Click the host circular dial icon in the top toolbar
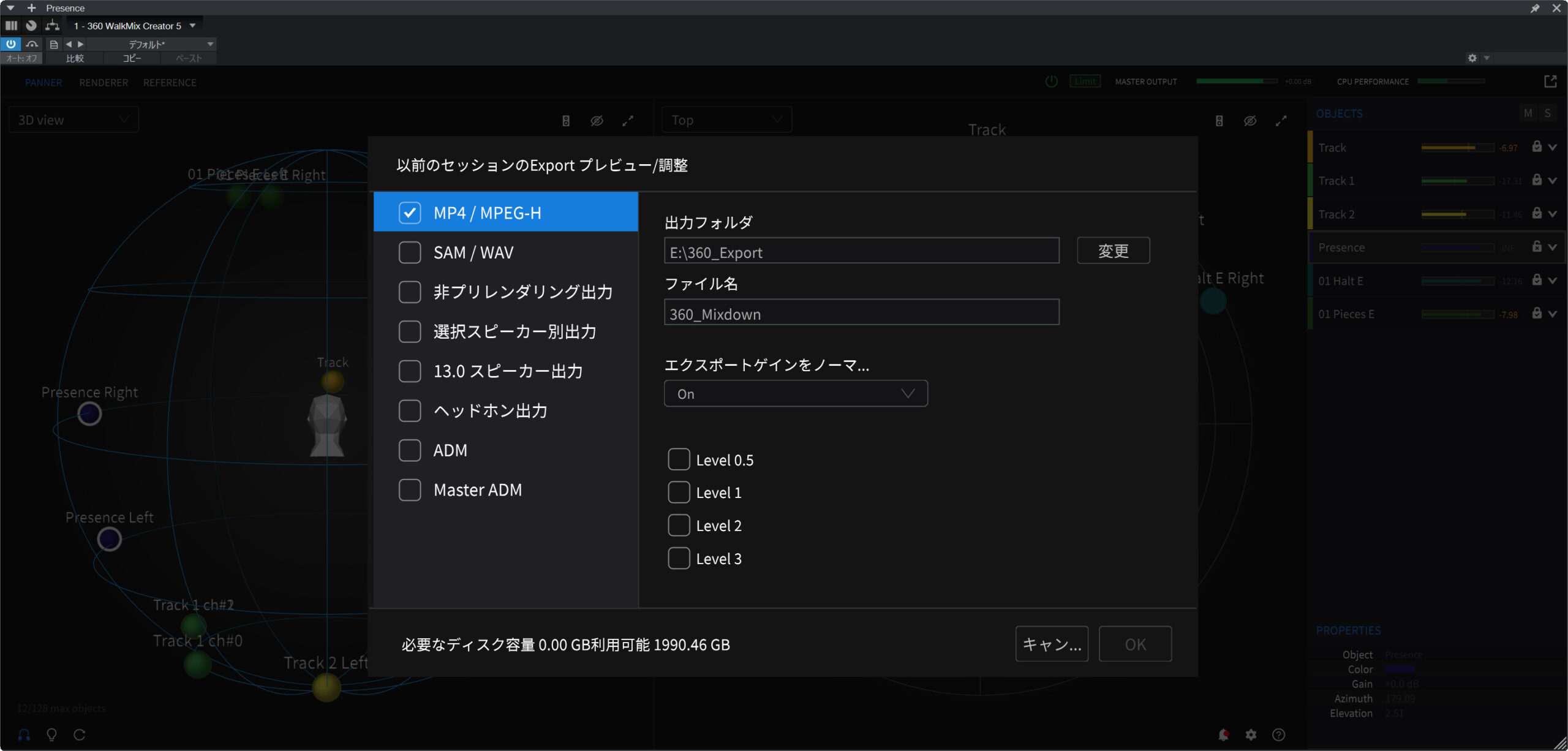 31,26
